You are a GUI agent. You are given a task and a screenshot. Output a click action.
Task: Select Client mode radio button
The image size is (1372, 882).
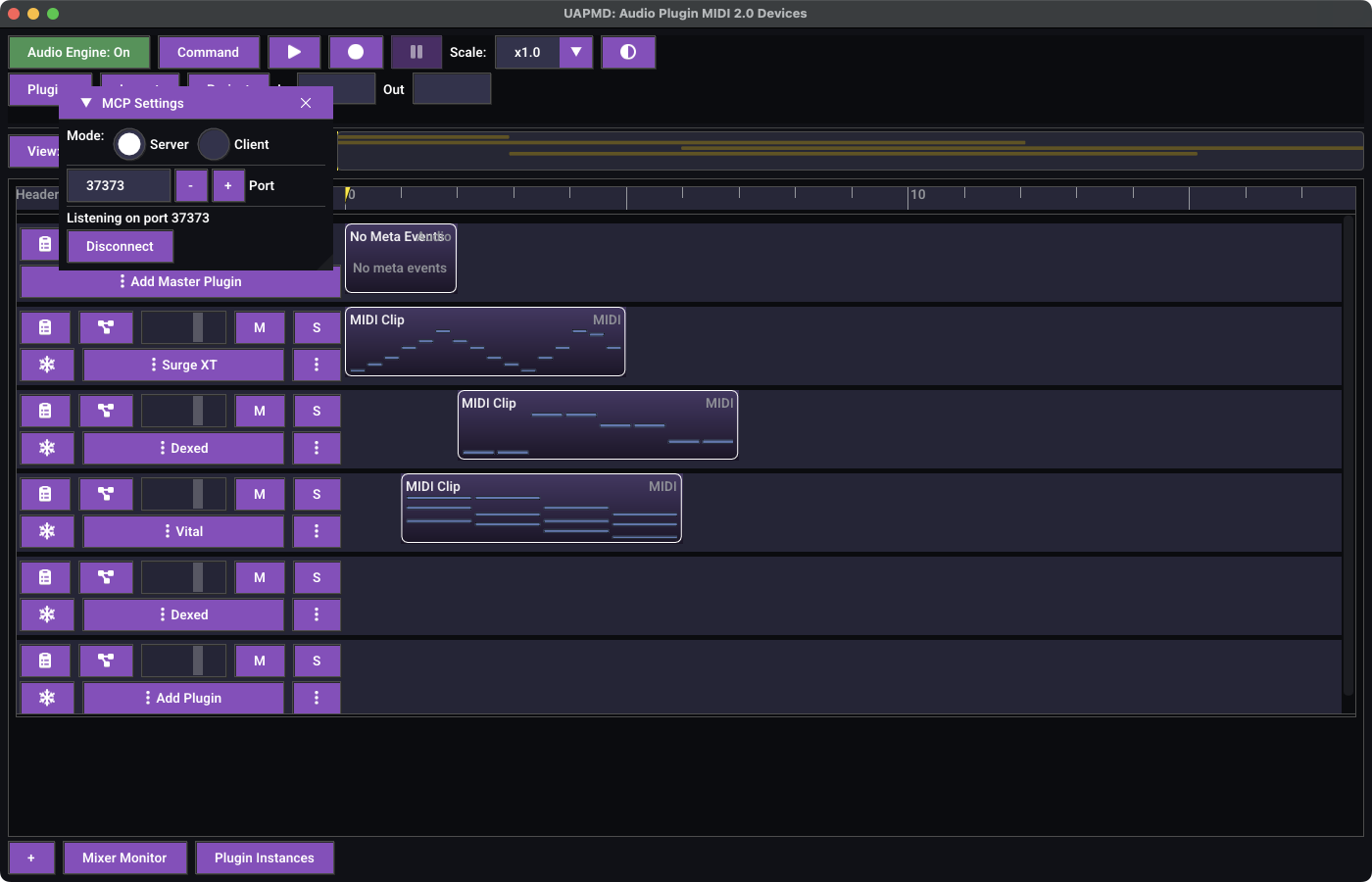pyautogui.click(x=214, y=144)
